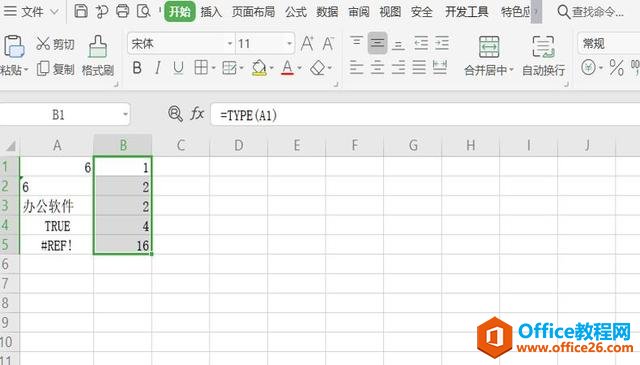The width and height of the screenshot is (640, 365).
Task: Open the Name Box dropdown arrow
Action: pyautogui.click(x=125, y=114)
